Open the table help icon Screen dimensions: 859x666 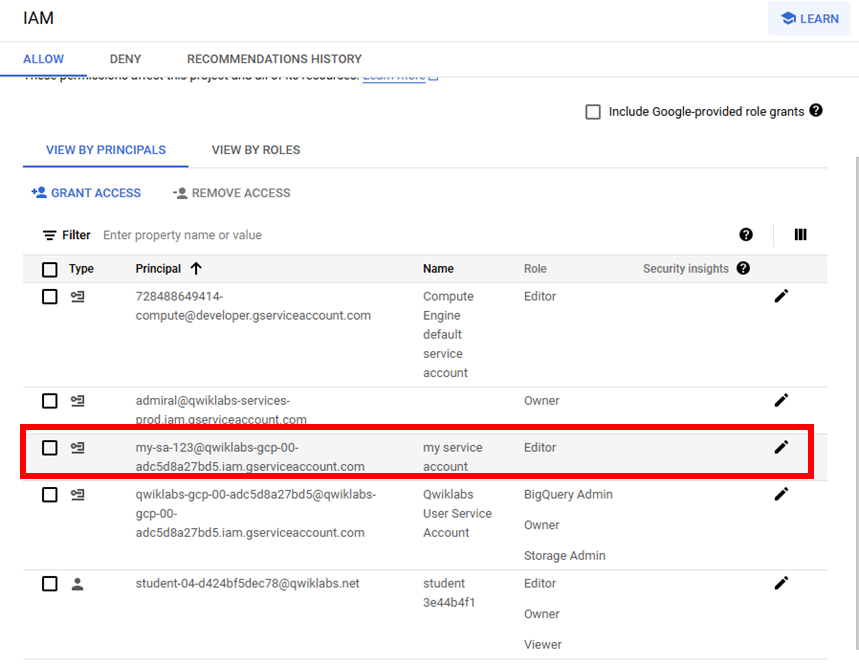point(746,234)
